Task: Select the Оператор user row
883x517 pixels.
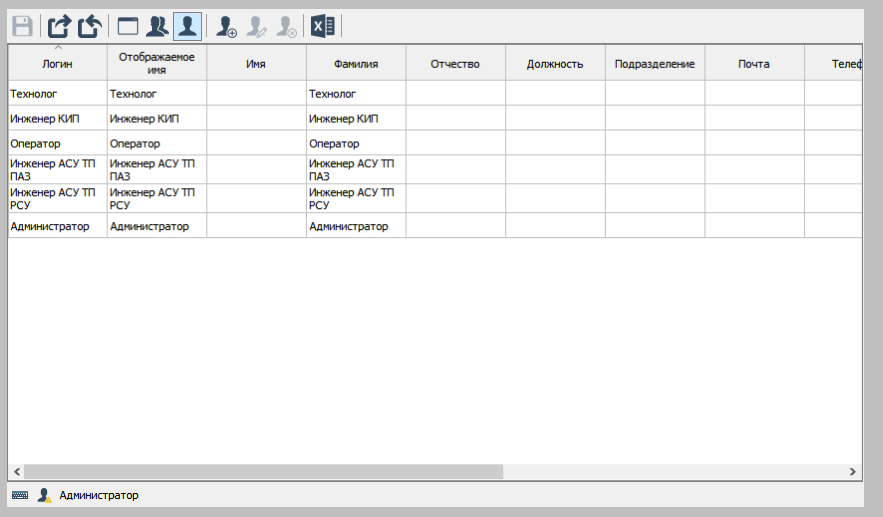Action: [57, 143]
